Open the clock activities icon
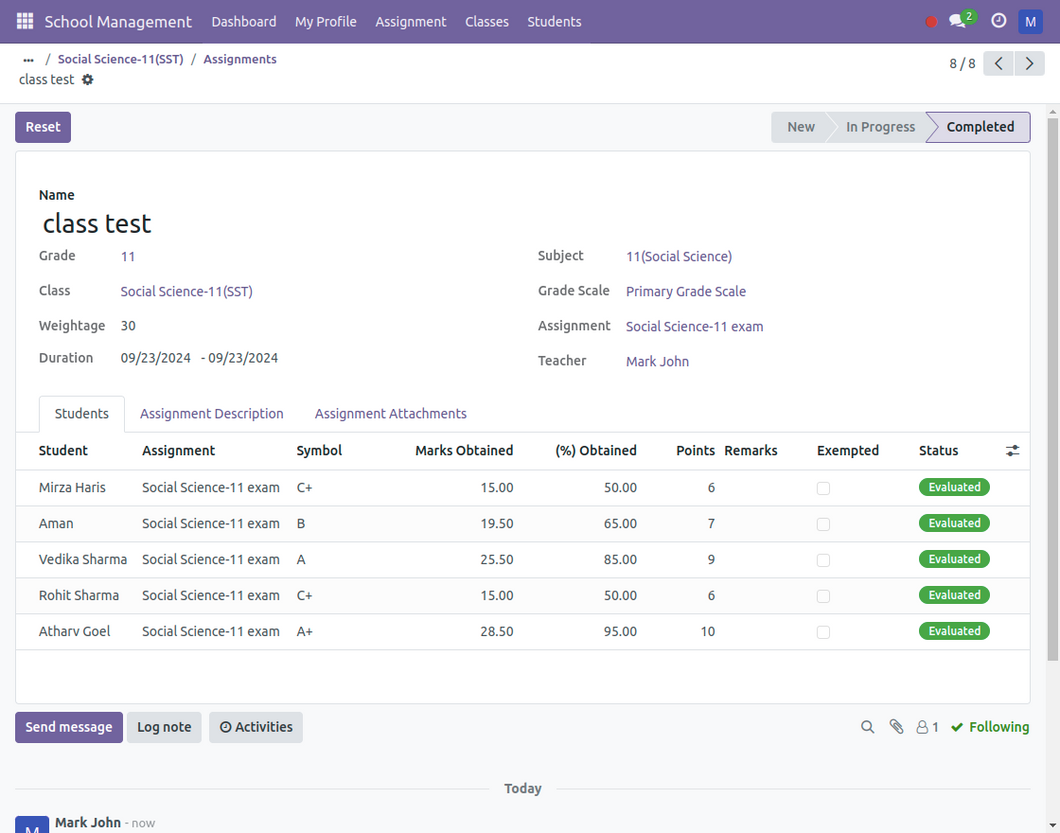The width and height of the screenshot is (1060, 833). (998, 21)
